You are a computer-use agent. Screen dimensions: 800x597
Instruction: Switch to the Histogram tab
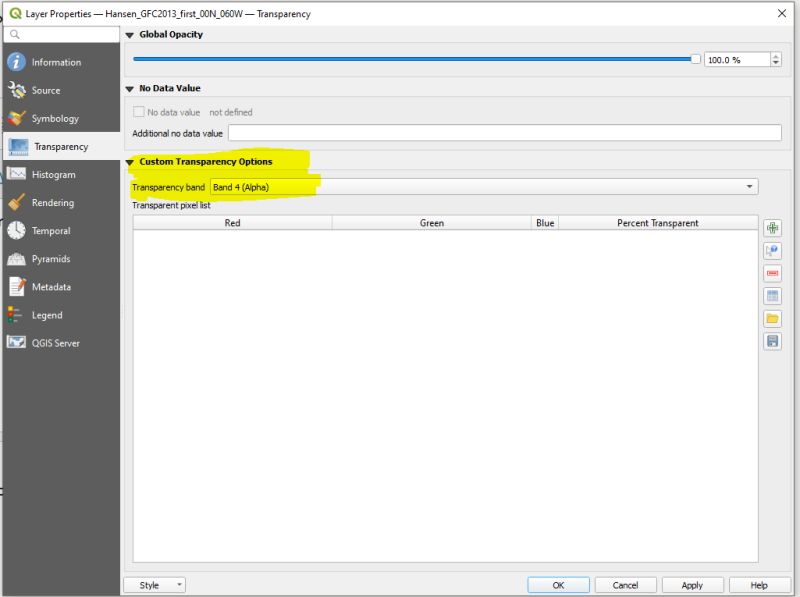[x=61, y=175]
